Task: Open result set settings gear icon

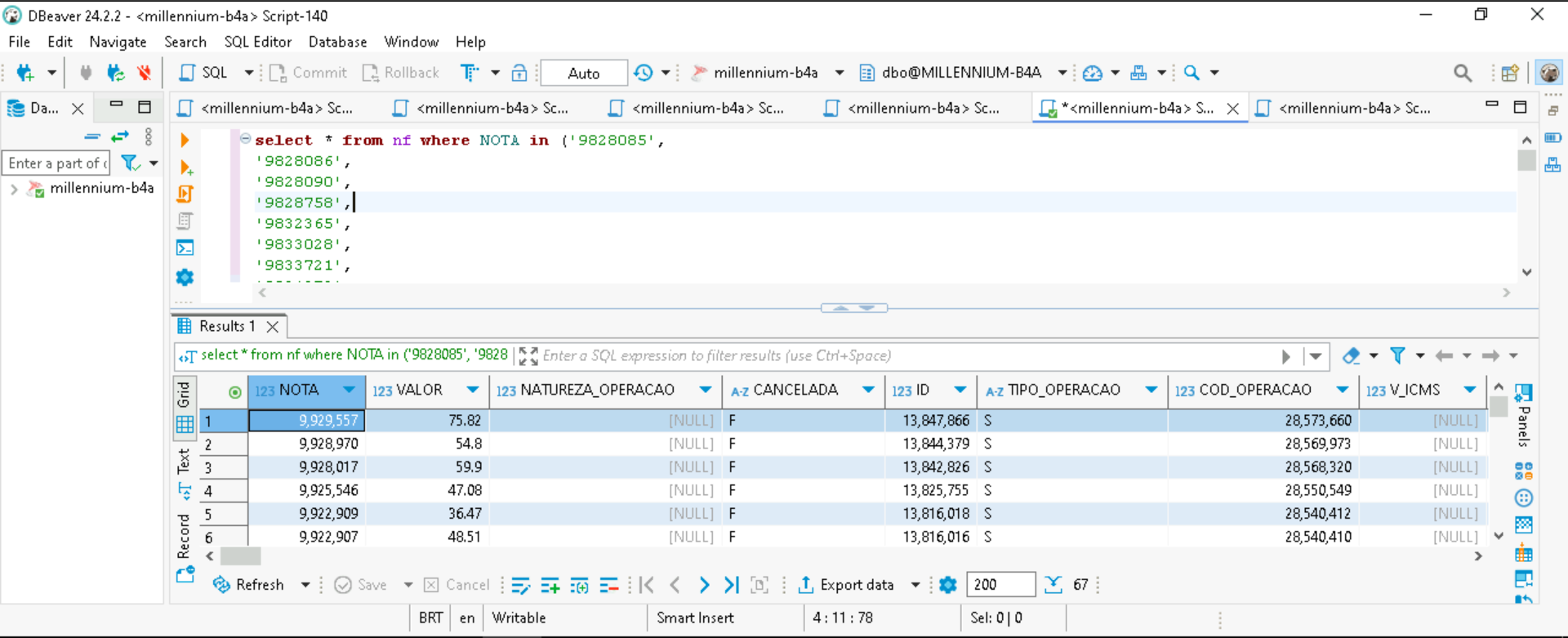Action: (x=948, y=585)
